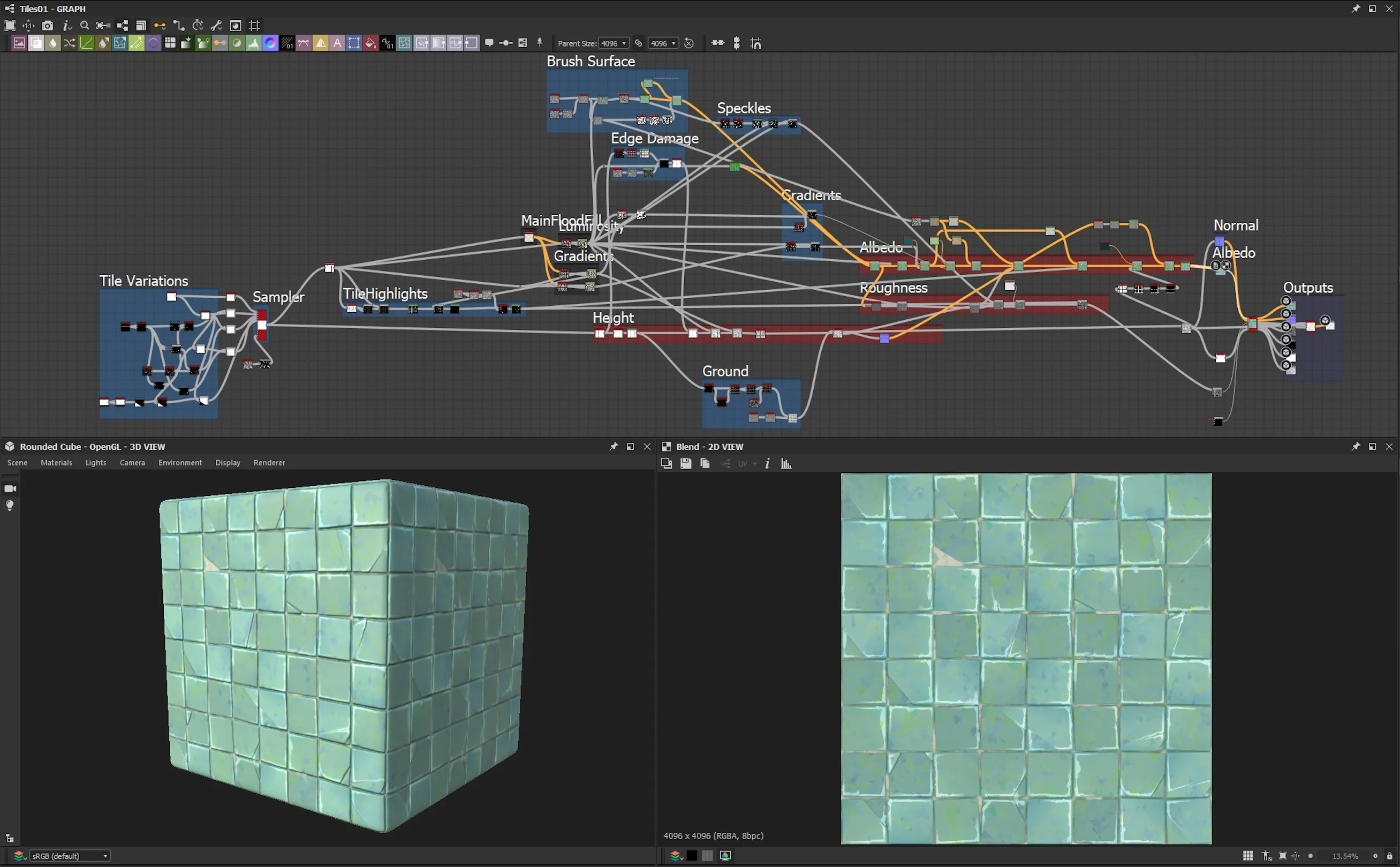The height and width of the screenshot is (867, 1400).
Task: Open the Lights menu
Action: coord(96,462)
